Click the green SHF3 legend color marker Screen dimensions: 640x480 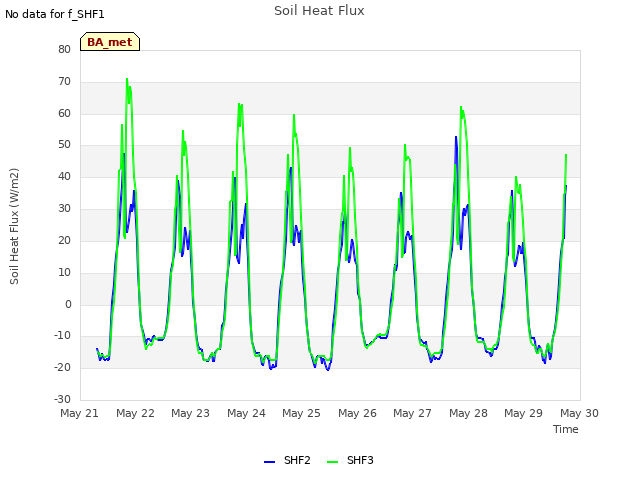[x=332, y=462]
